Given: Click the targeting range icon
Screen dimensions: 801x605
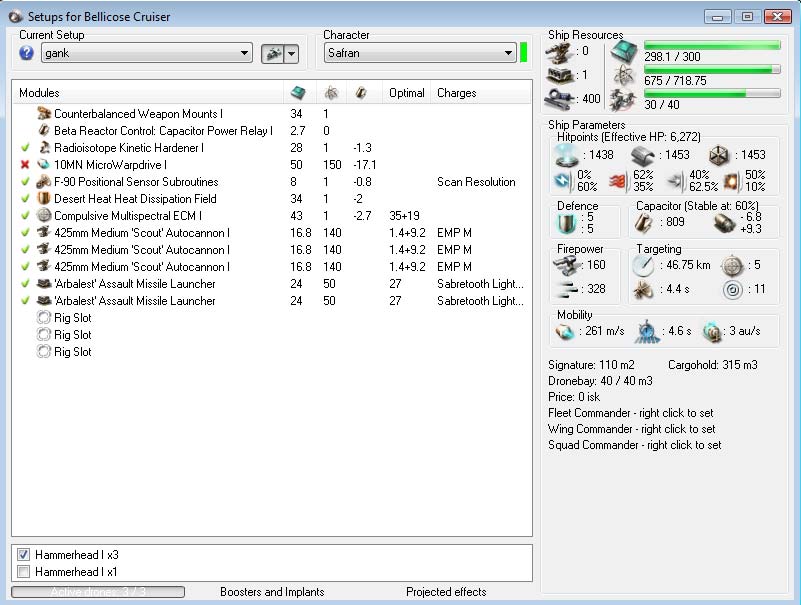Looking at the screenshot, I should [643, 265].
